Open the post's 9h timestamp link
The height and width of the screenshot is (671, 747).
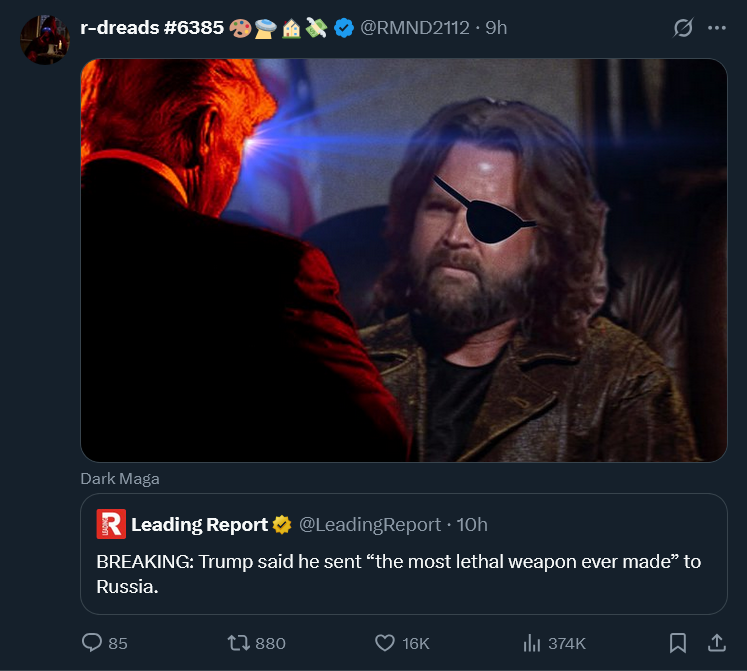tap(496, 28)
